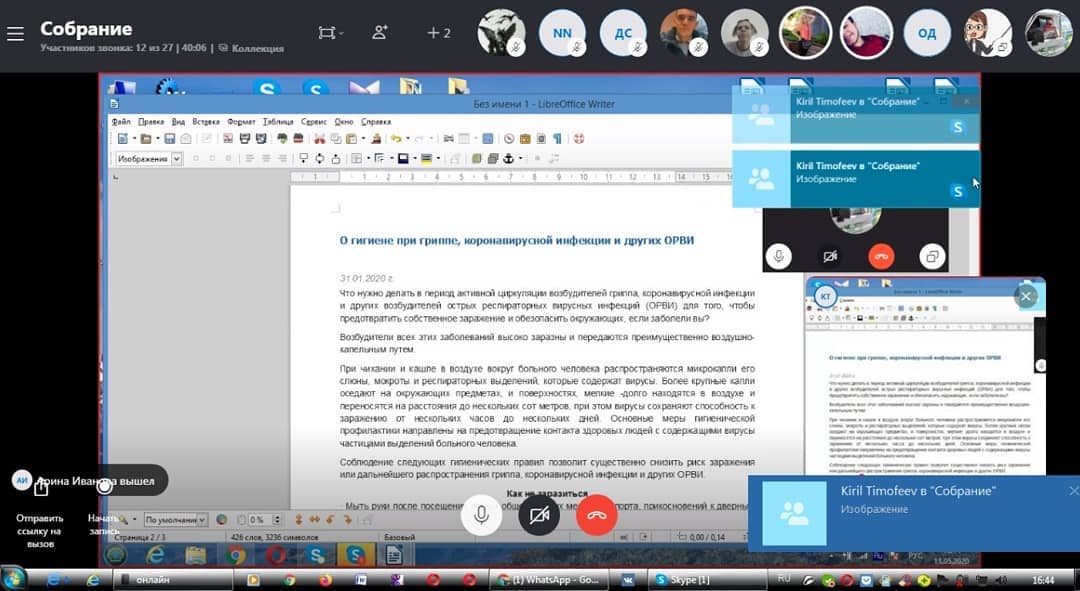Click the RU language indicator
Image resolution: width=1080 pixels, height=591 pixels.
tap(784, 579)
